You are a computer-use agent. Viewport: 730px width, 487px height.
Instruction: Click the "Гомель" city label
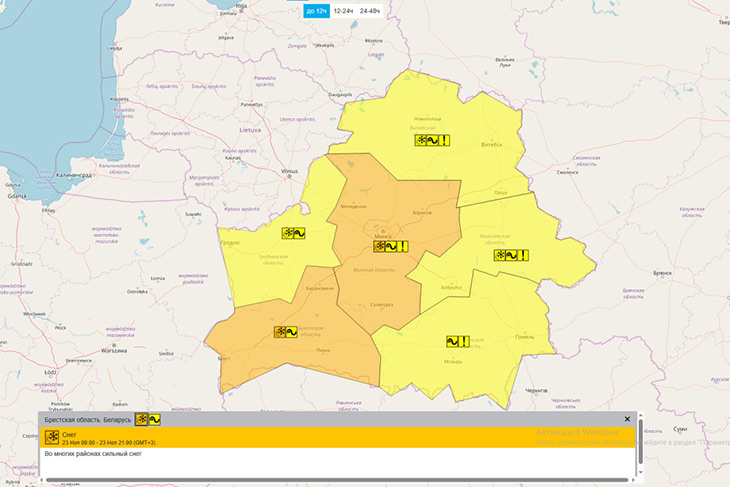point(525,337)
